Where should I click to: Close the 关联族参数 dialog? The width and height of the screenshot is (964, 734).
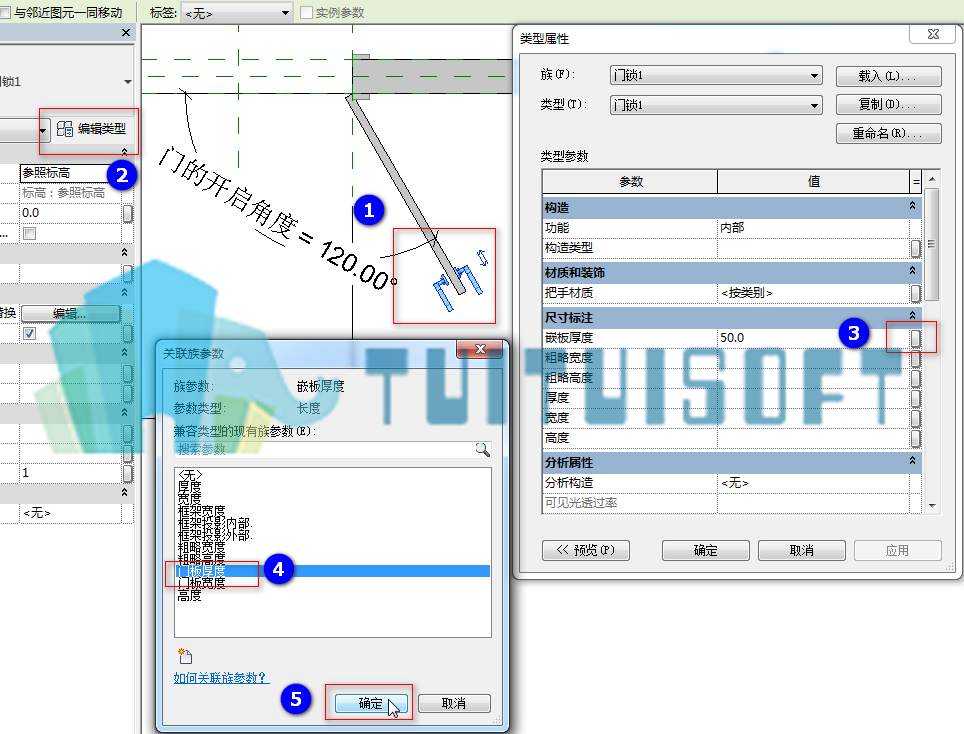[x=481, y=349]
